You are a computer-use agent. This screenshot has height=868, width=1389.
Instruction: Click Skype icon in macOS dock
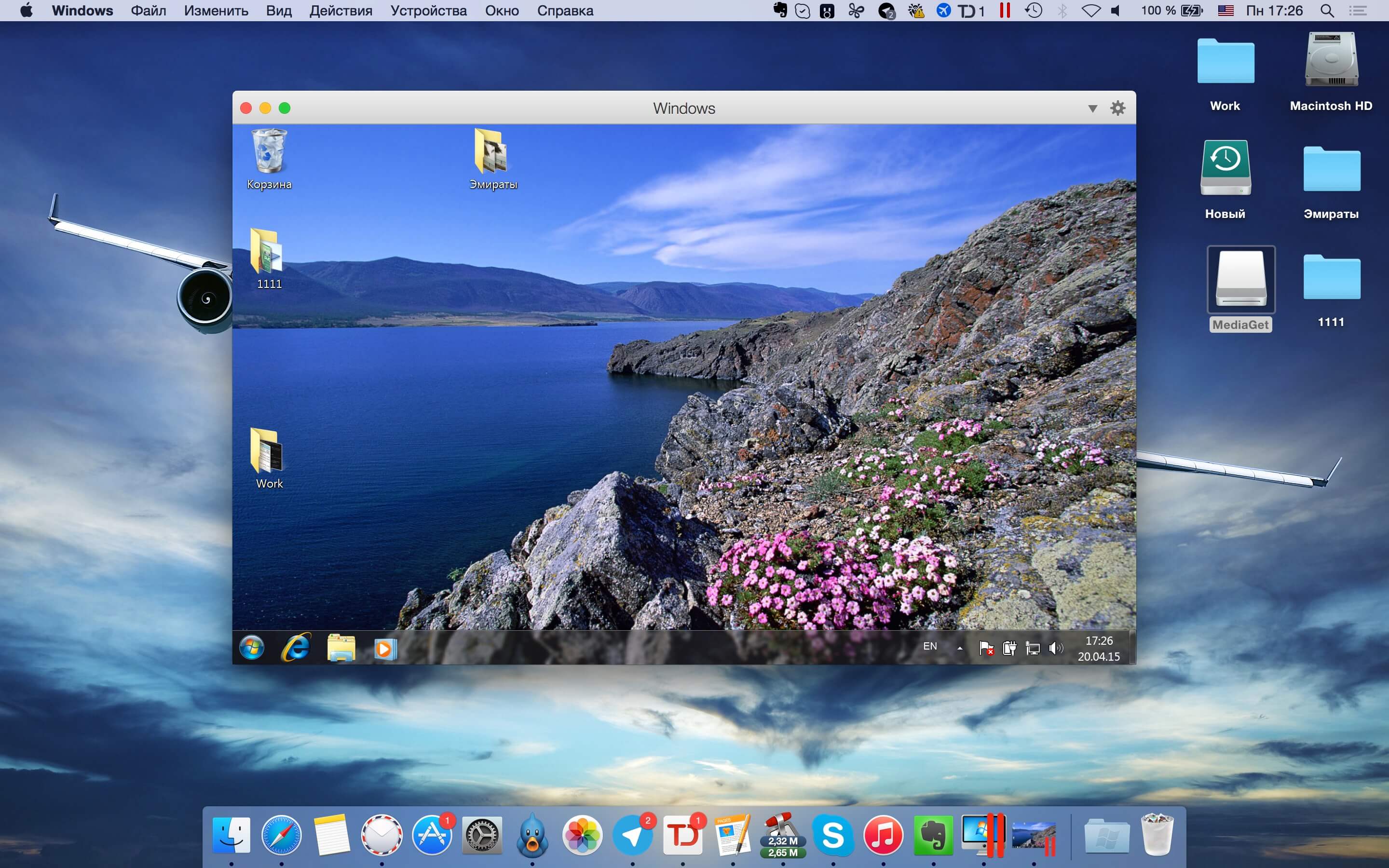coord(833,836)
